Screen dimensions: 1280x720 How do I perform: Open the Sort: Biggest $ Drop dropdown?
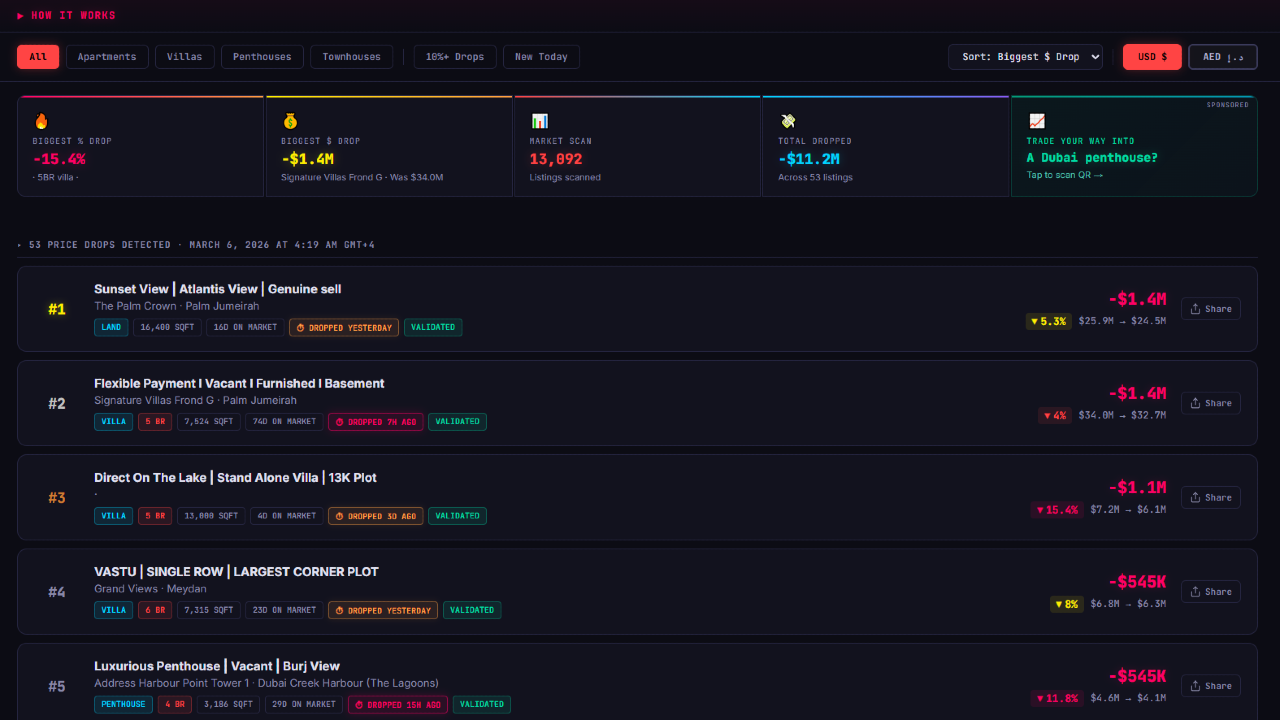[x=1025, y=57]
